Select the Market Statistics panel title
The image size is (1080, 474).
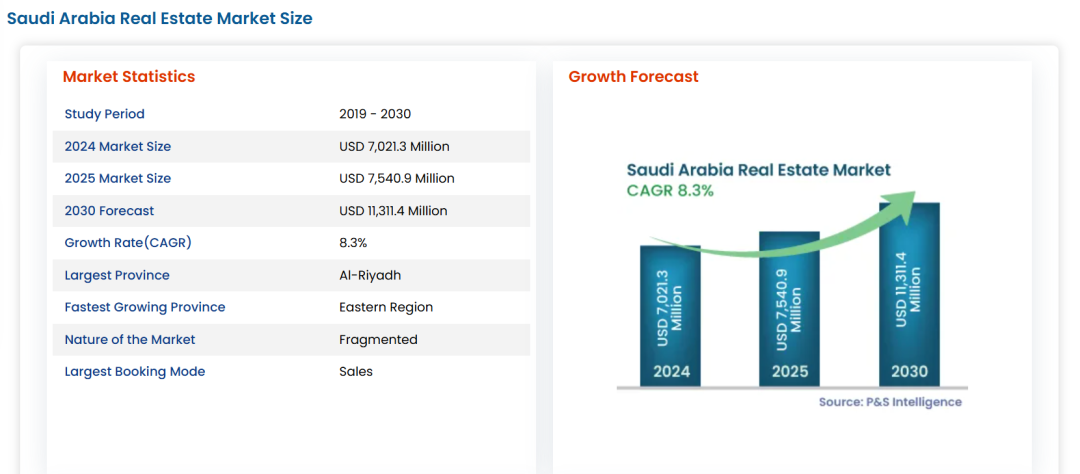pyautogui.click(x=129, y=77)
